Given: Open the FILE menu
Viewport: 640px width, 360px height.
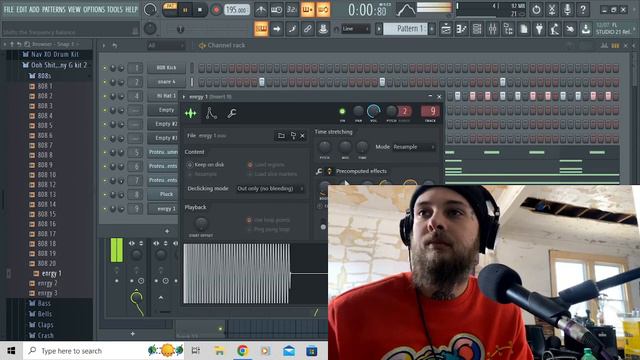Looking at the screenshot, I should (x=8, y=9).
